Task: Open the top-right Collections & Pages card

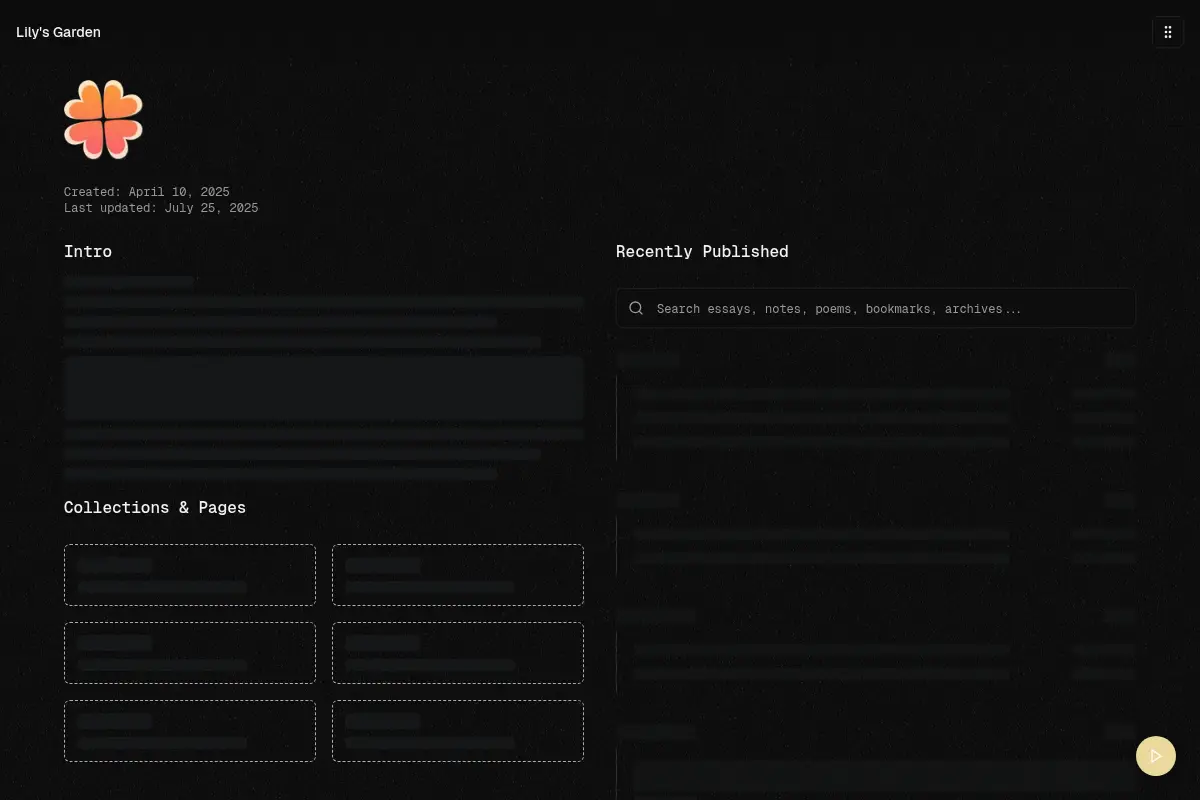Action: pos(458,575)
